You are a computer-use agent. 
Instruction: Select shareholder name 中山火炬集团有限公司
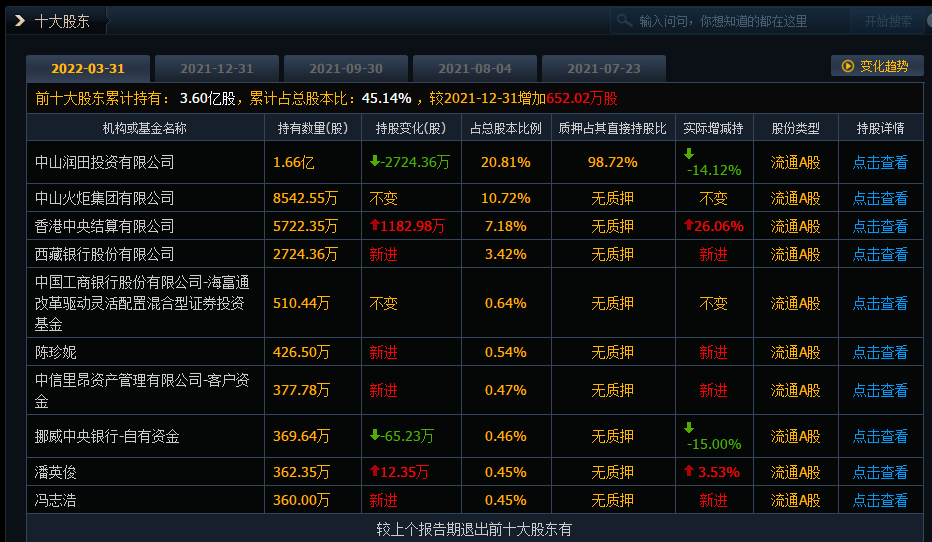coord(104,198)
